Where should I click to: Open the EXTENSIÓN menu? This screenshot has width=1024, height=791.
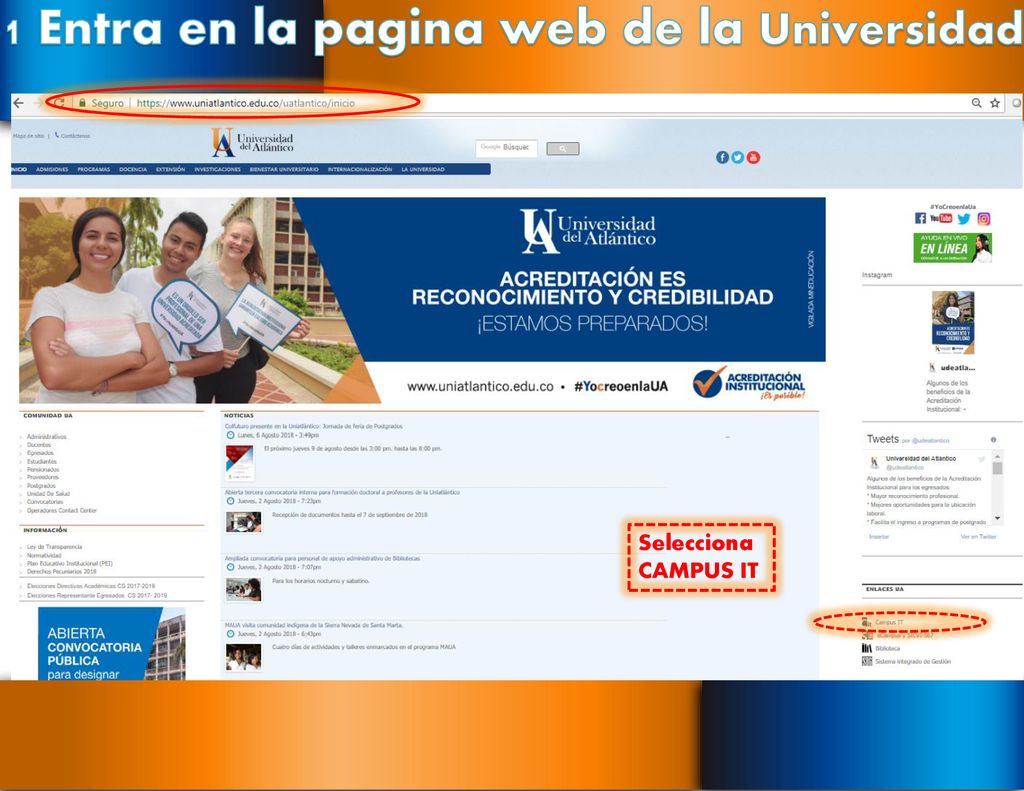(x=170, y=169)
